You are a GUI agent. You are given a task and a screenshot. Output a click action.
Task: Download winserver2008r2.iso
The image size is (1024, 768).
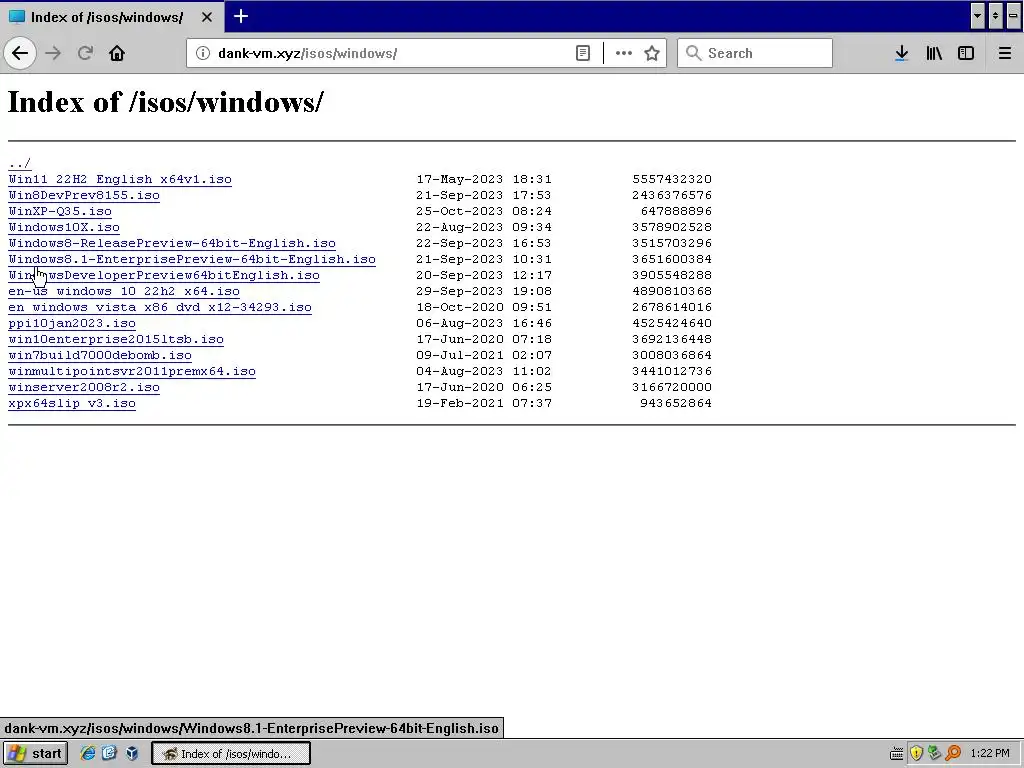tap(84, 387)
